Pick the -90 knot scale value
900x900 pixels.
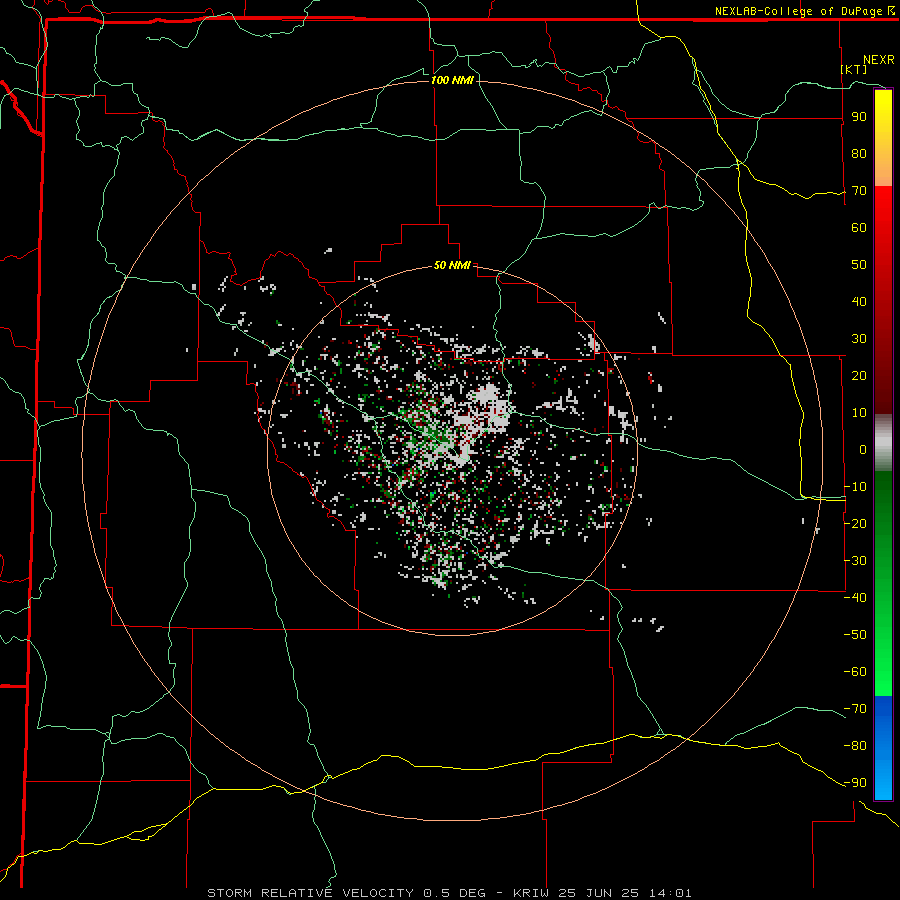click(855, 782)
